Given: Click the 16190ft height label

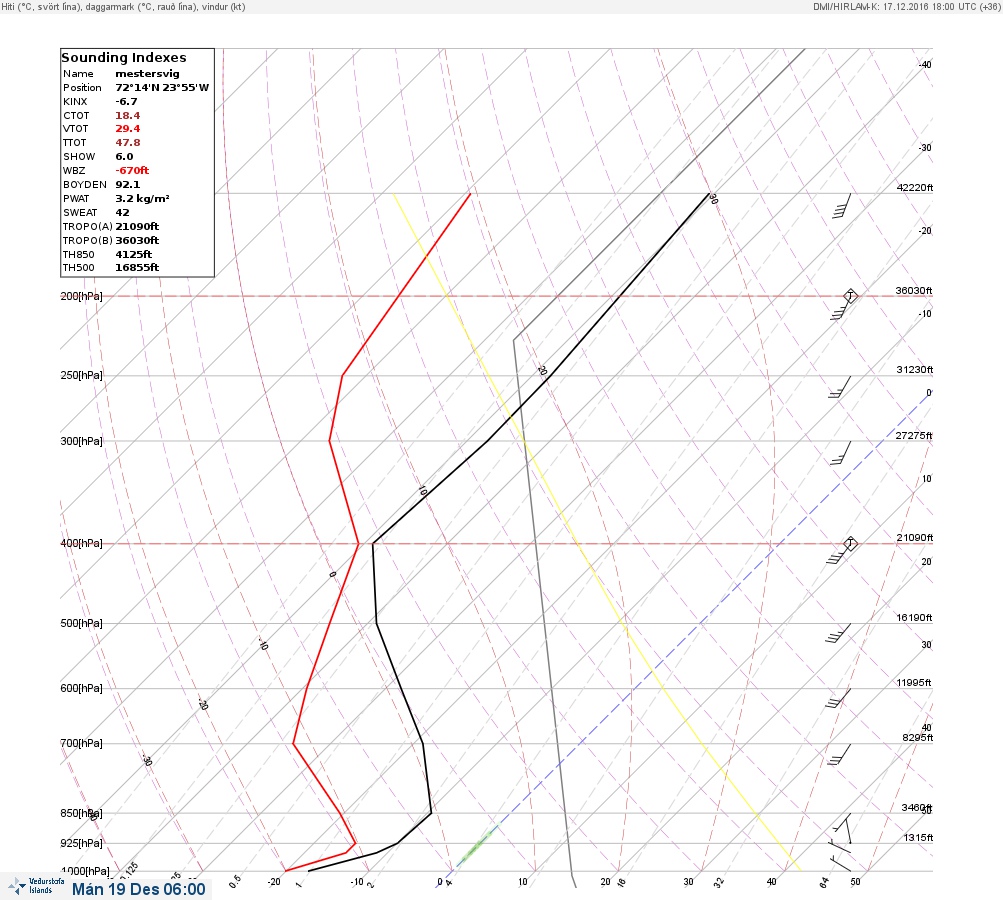Looking at the screenshot, I should (x=914, y=618).
